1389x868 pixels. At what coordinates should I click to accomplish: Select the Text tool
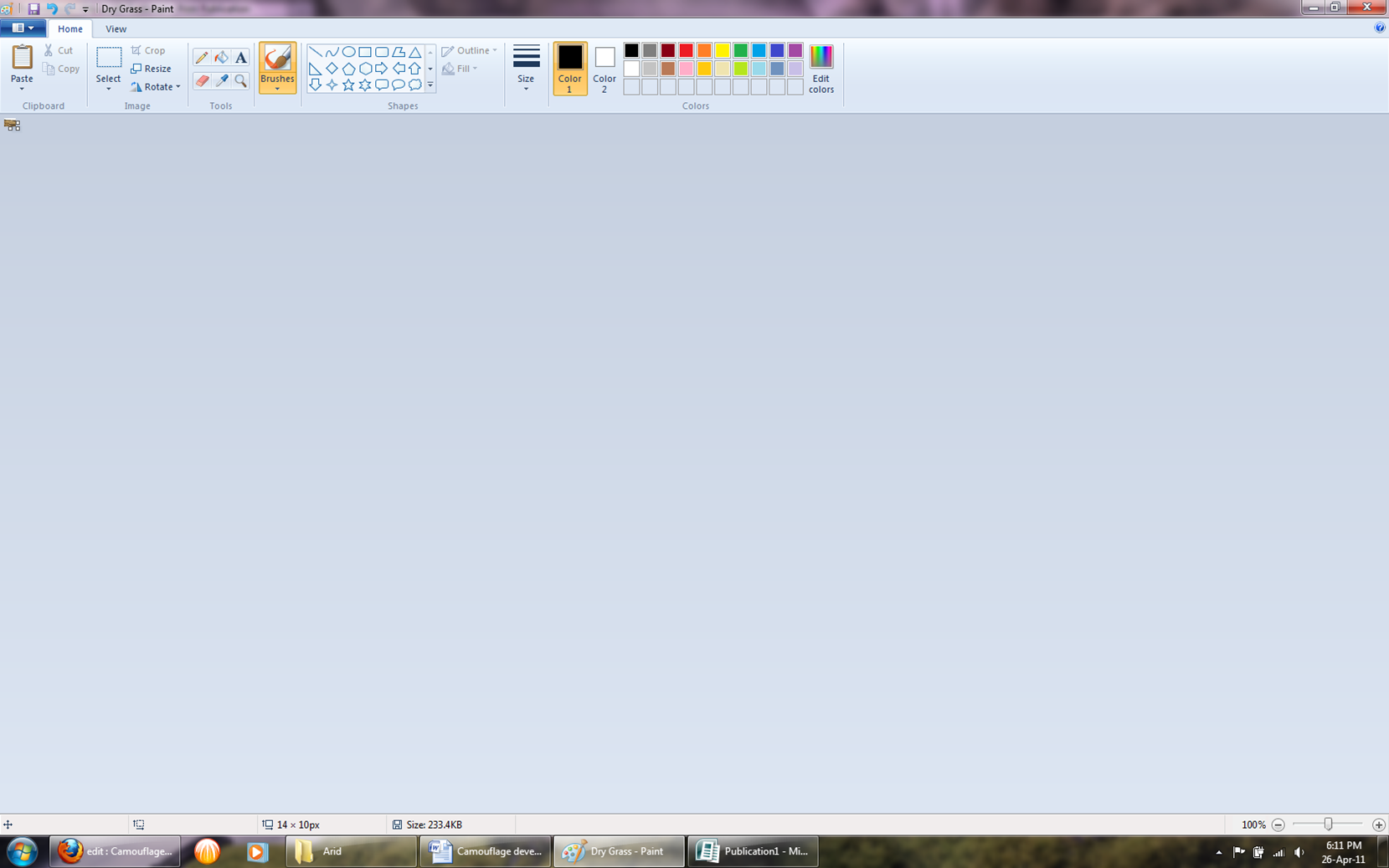click(x=241, y=58)
